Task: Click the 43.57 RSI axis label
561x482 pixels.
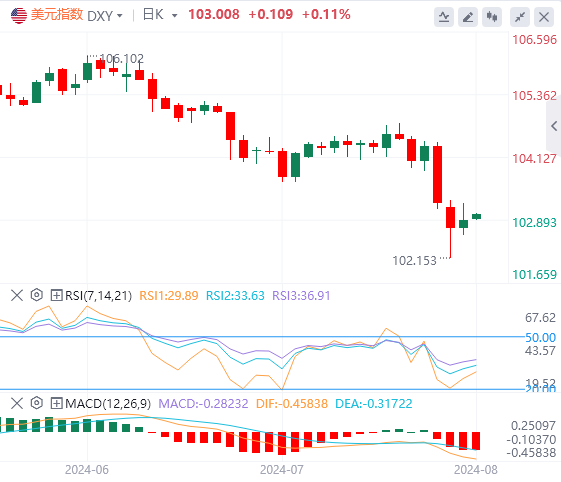Action: tap(540, 350)
